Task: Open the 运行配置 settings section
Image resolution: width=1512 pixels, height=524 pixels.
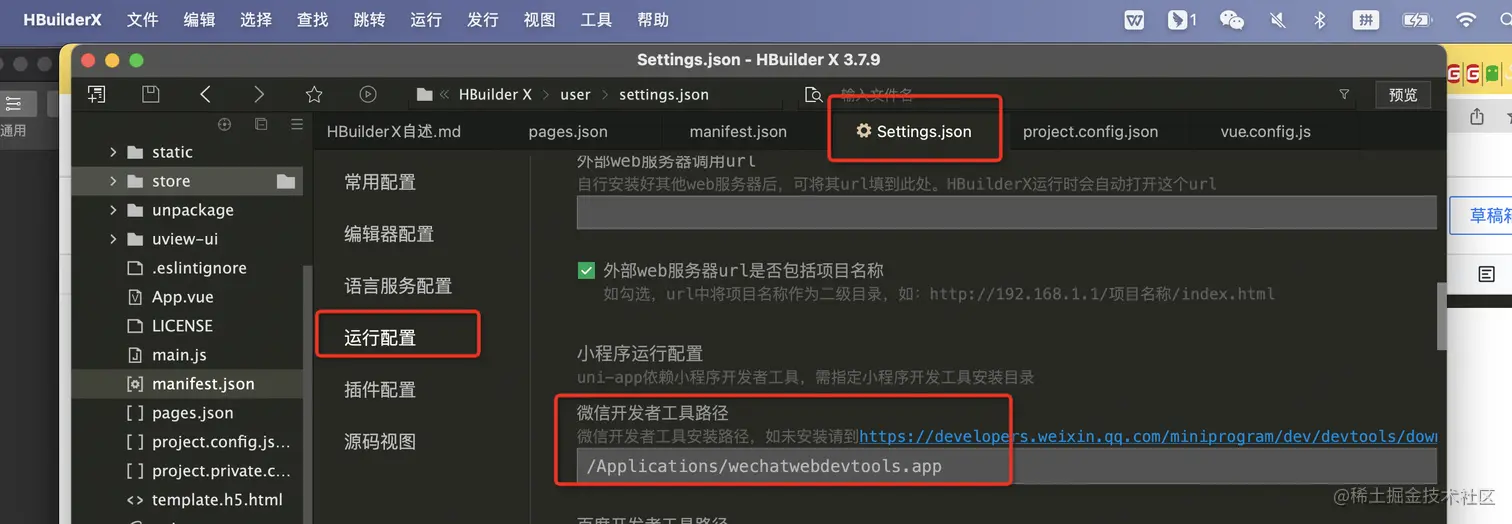Action: (x=380, y=338)
